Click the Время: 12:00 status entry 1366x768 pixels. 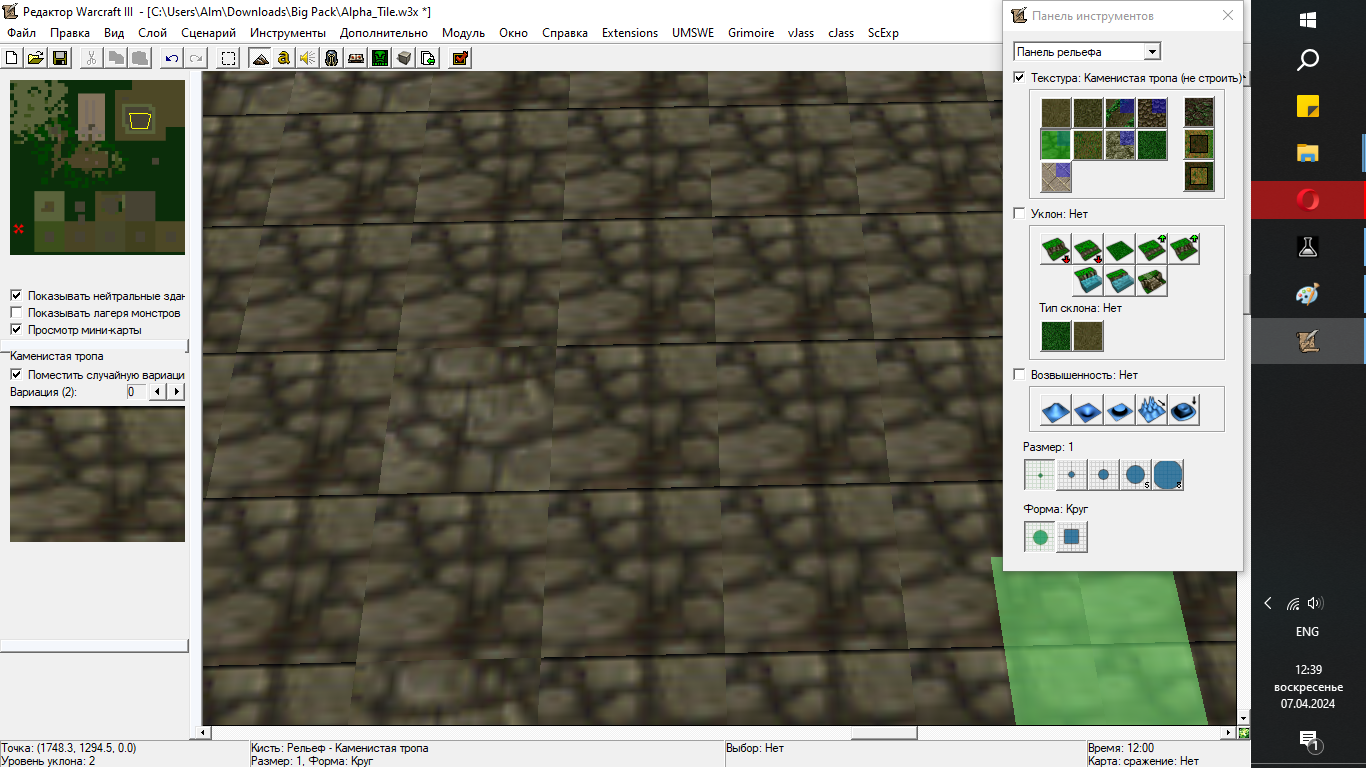pyautogui.click(x=1121, y=748)
